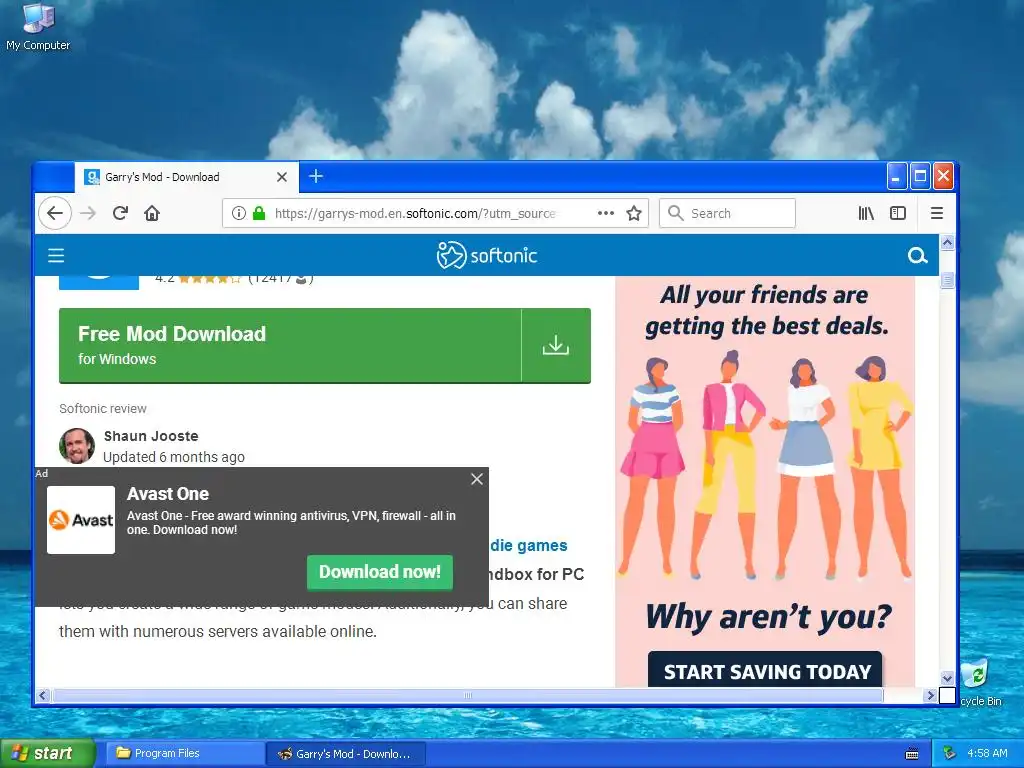
Task: Maximize the Firefox browser window
Action: click(920, 176)
